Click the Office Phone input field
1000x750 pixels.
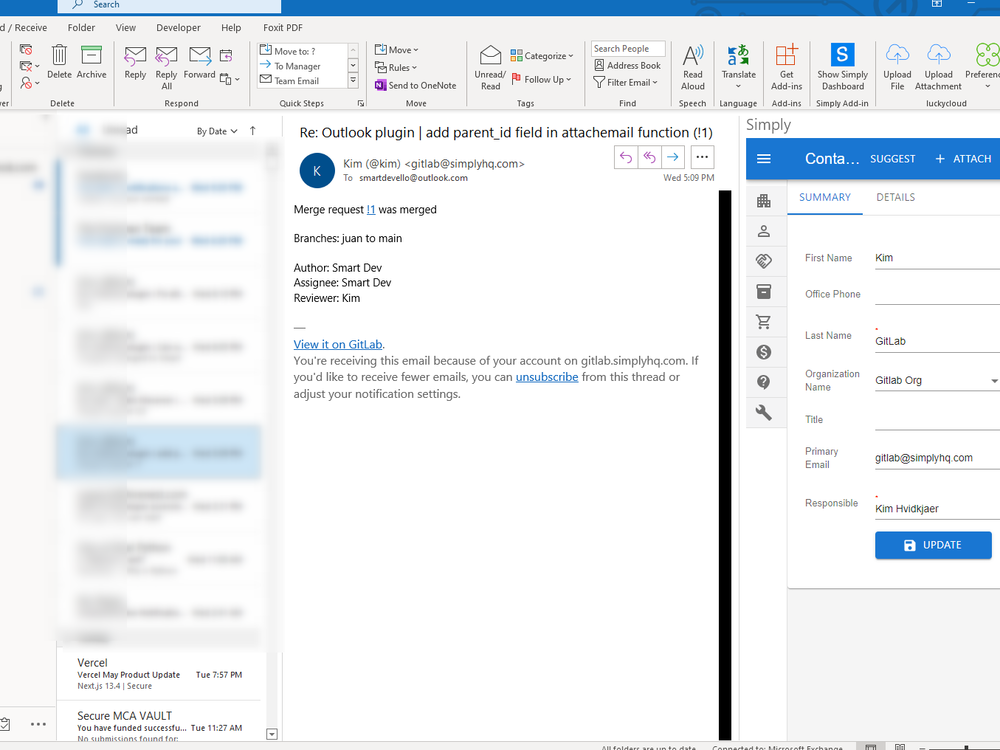(x=936, y=294)
